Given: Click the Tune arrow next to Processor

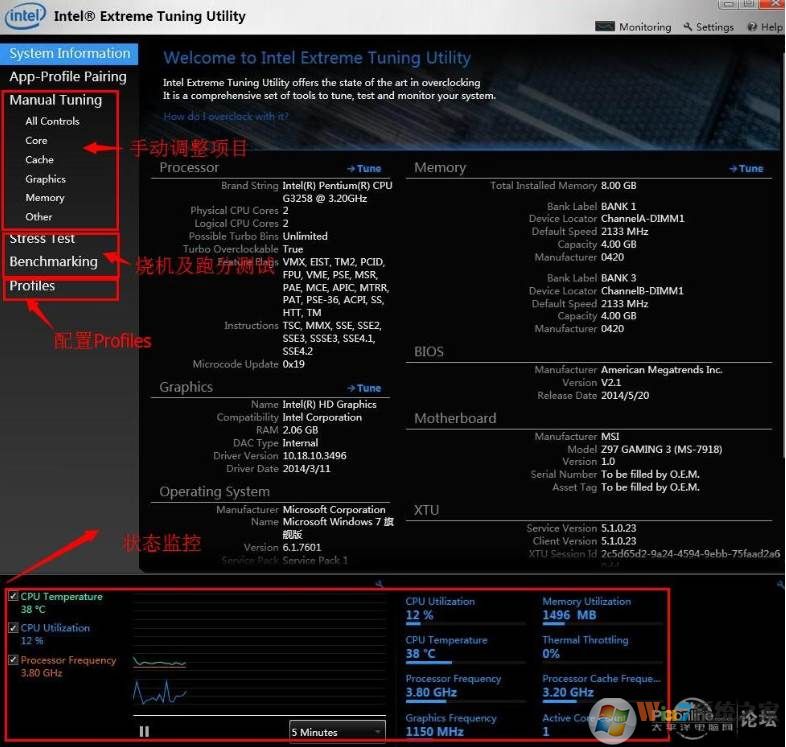Looking at the screenshot, I should tap(364, 169).
